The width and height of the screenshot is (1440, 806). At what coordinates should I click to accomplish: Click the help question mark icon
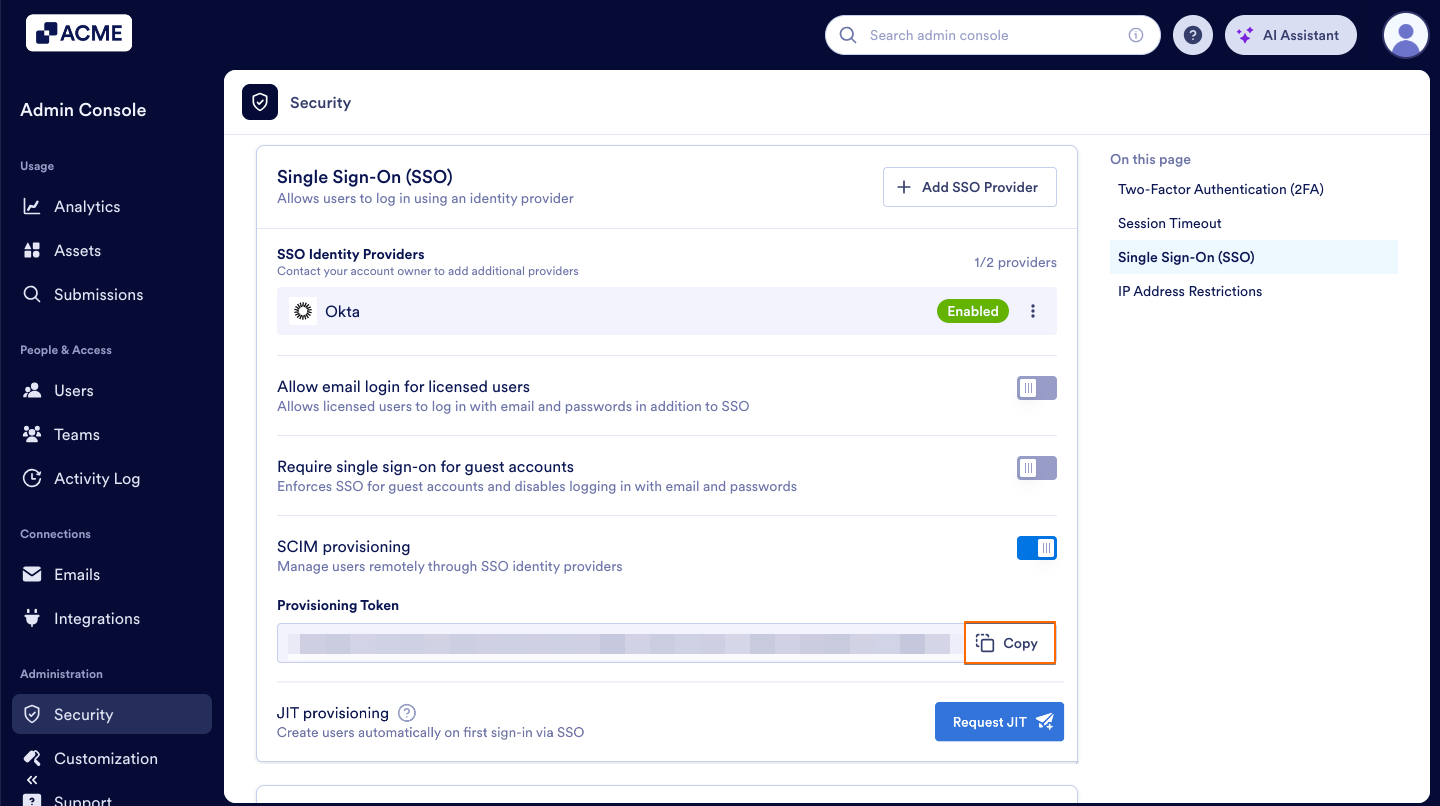point(1192,34)
